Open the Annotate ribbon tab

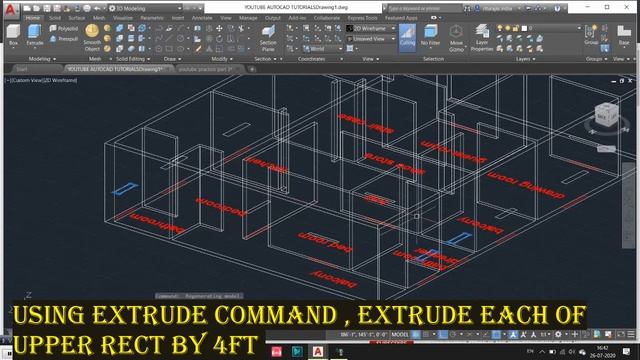click(202, 18)
